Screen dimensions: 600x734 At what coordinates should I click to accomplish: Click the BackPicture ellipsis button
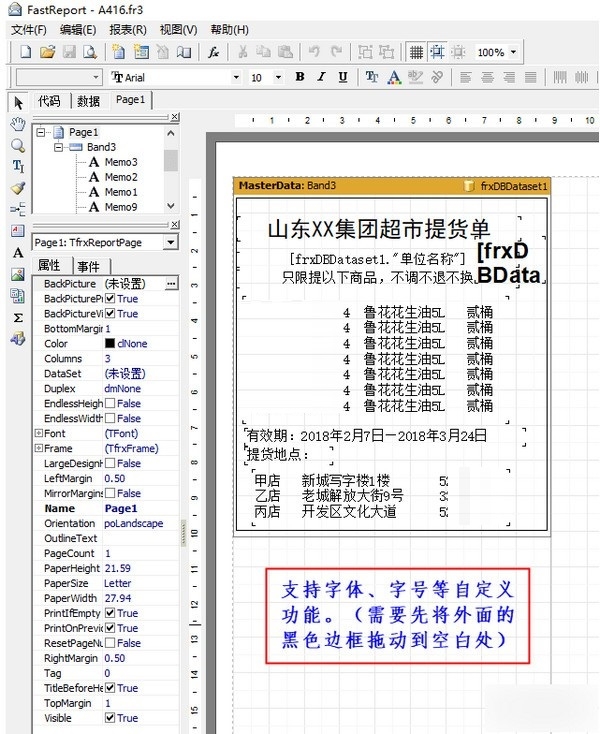[x=171, y=284]
